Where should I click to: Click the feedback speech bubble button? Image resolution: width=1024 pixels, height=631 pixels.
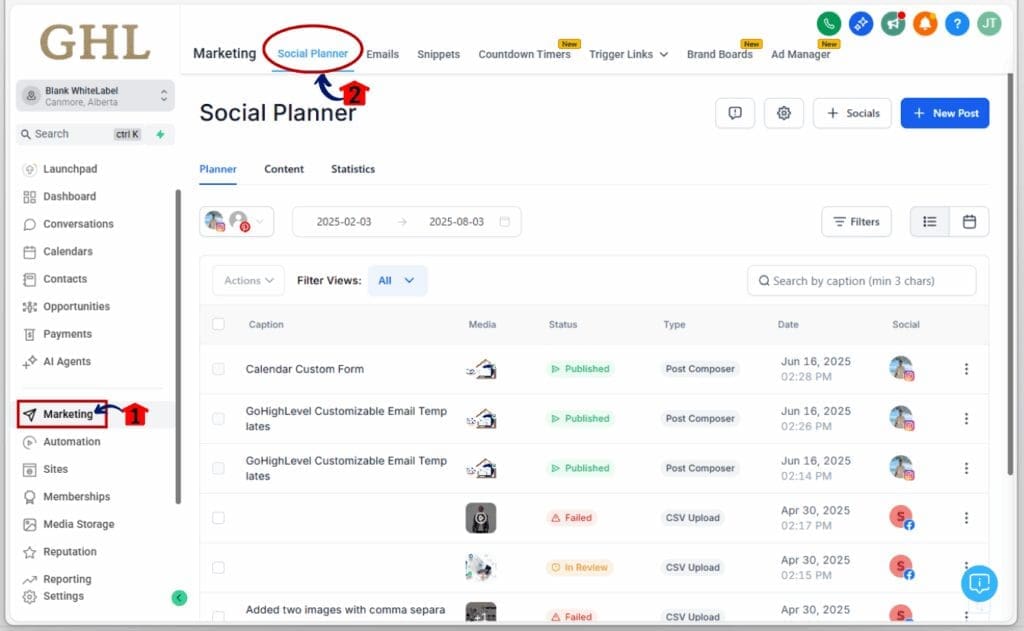pos(735,113)
